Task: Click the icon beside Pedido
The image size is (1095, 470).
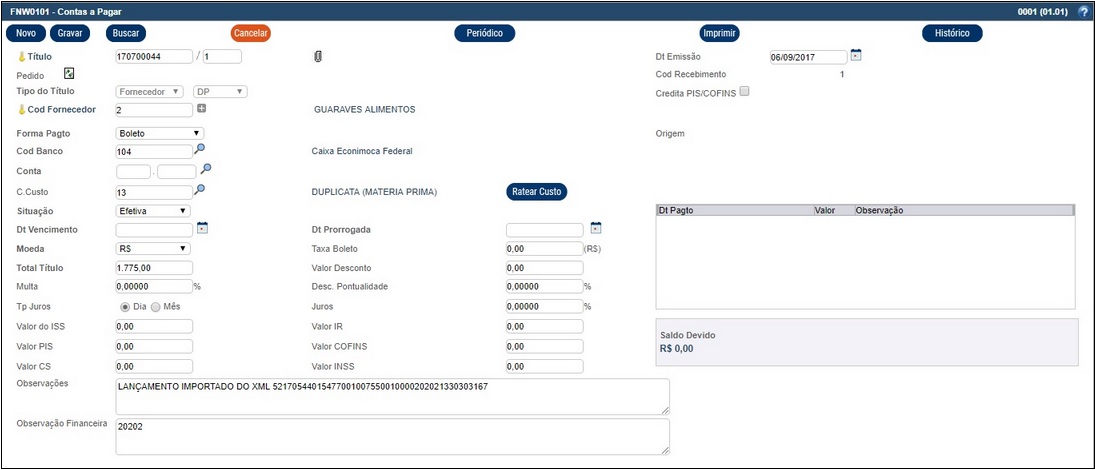Action: pos(69,74)
